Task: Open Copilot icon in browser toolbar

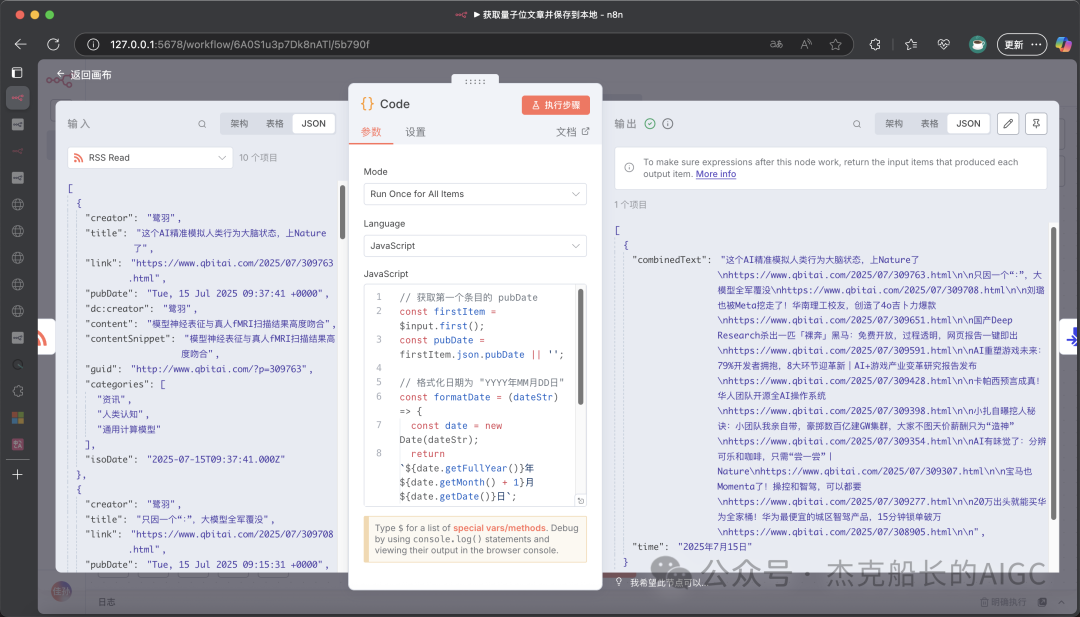Action: 1063,44
